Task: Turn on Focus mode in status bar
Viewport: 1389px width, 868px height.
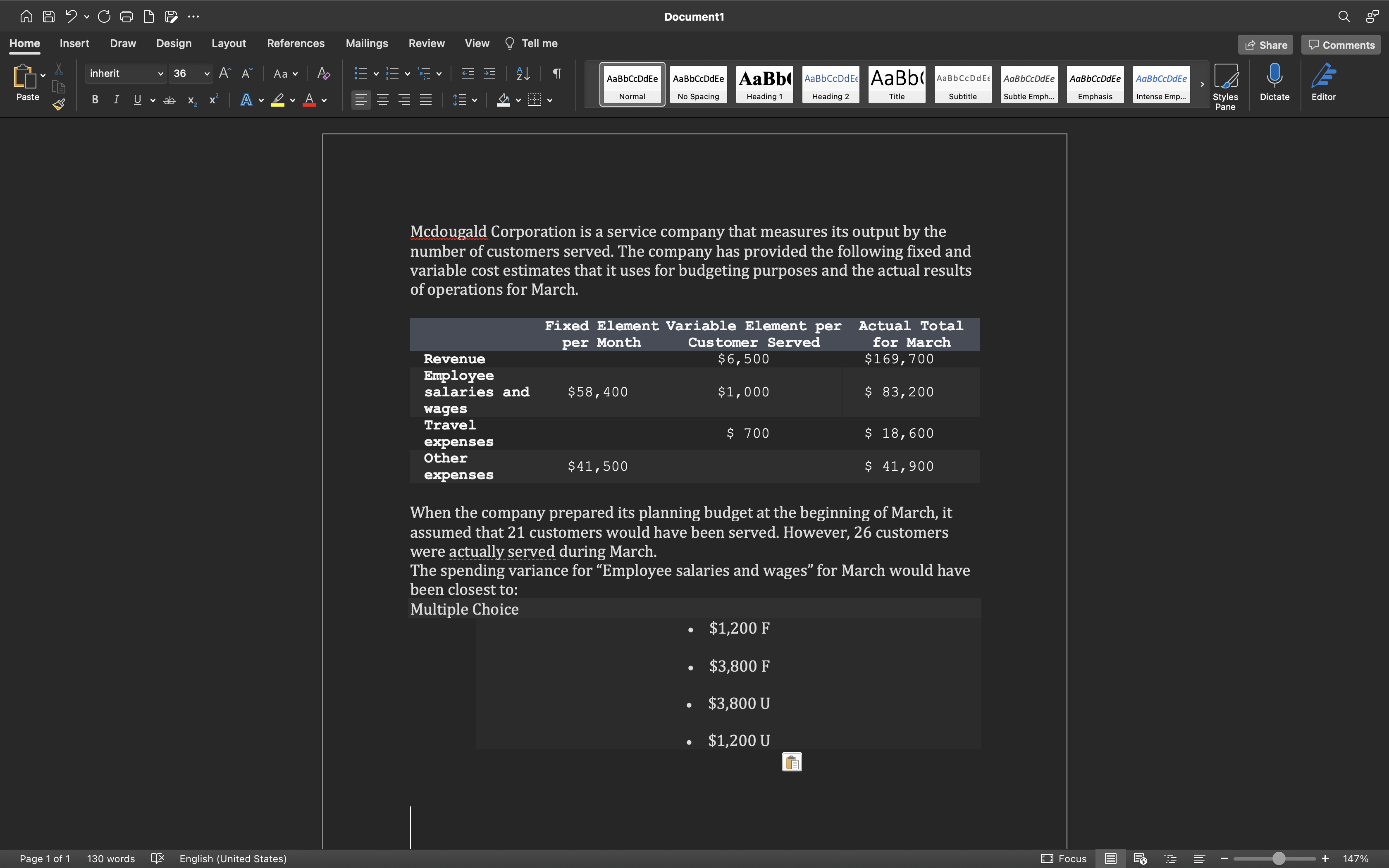Action: (x=1065, y=858)
